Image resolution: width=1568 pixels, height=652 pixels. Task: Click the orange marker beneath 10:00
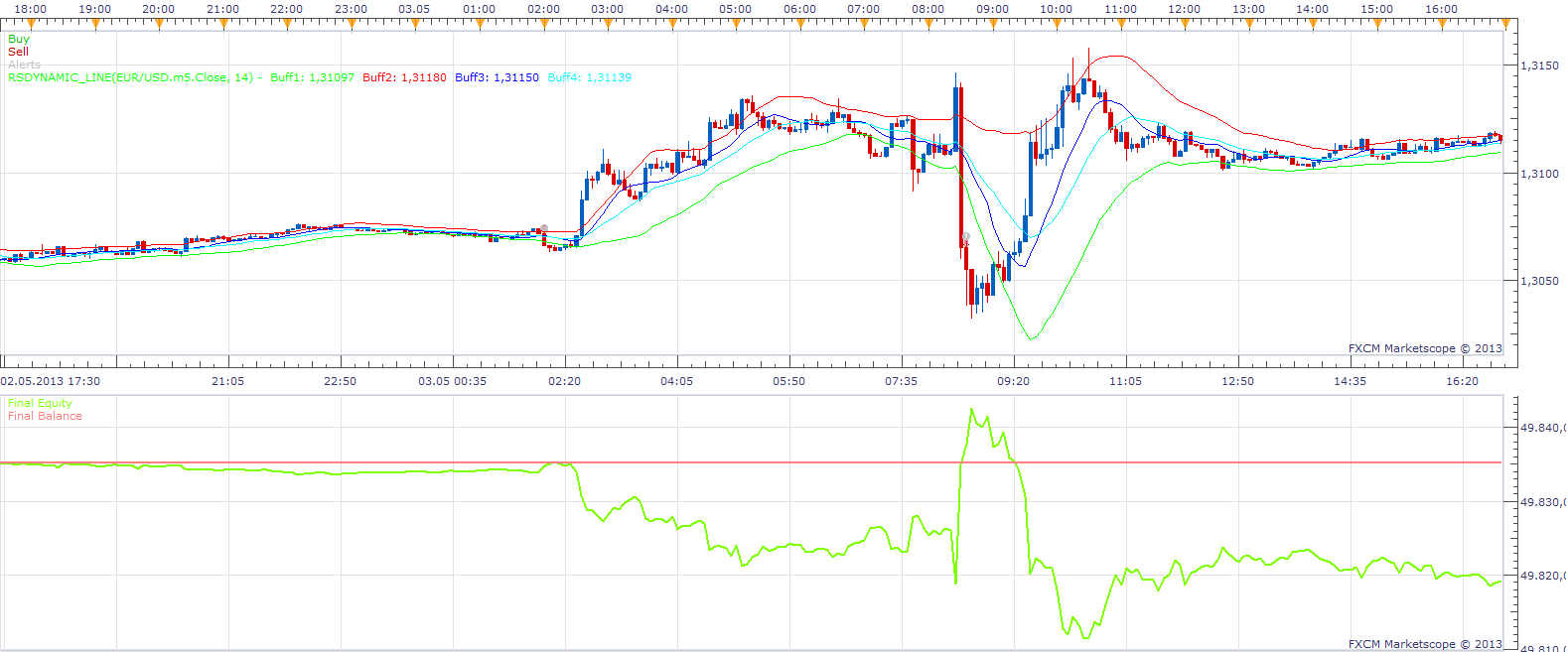1057,24
